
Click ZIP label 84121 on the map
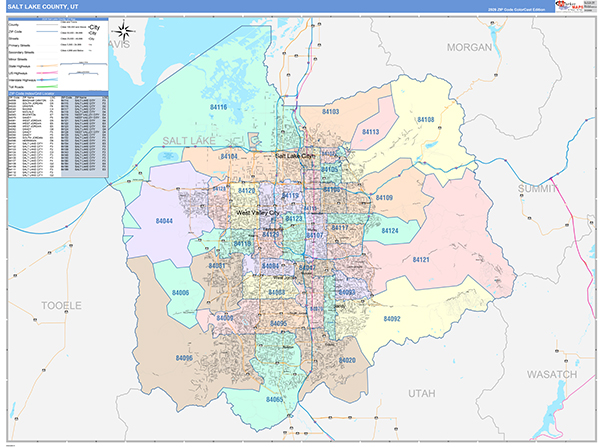tap(421, 260)
